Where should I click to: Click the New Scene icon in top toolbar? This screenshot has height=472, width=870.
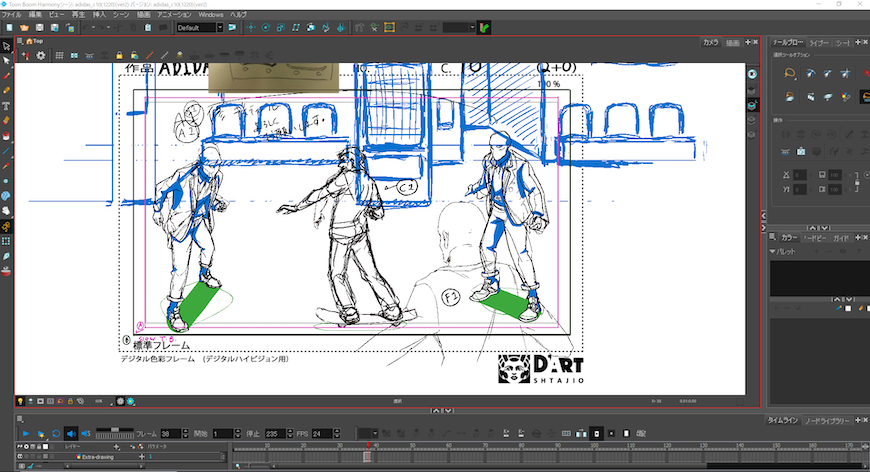[x=9, y=27]
